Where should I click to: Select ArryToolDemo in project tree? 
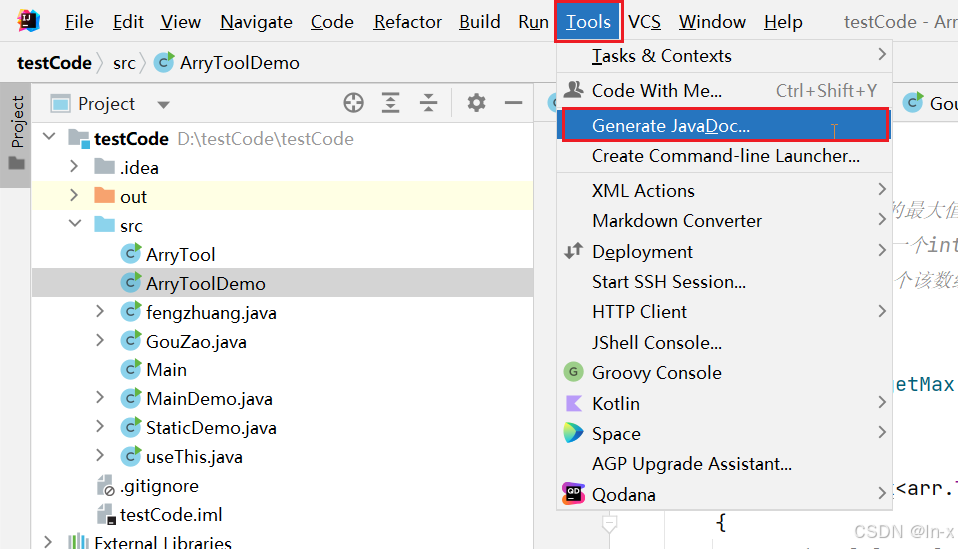[x=282, y=283]
